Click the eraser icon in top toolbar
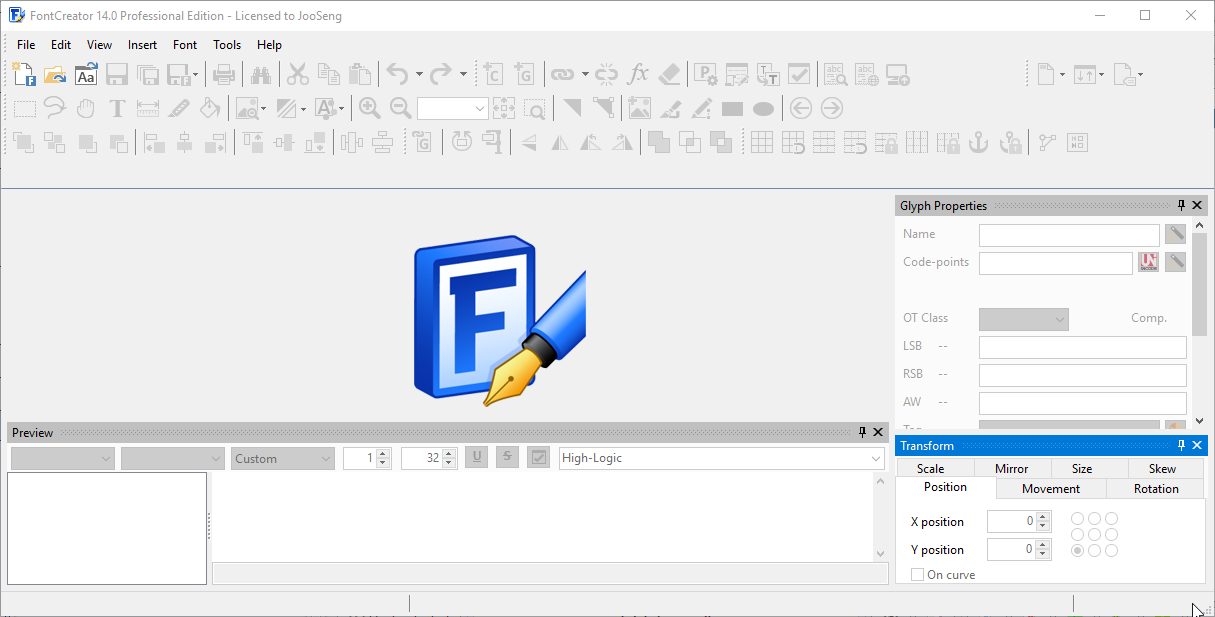This screenshot has width=1215, height=617. click(670, 74)
